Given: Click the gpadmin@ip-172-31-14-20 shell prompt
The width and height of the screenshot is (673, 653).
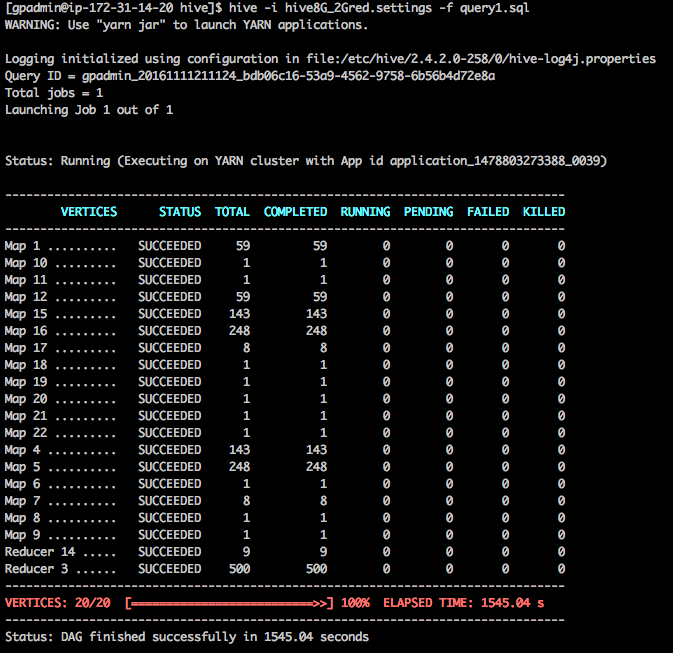Looking at the screenshot, I should pyautogui.click(x=114, y=8).
